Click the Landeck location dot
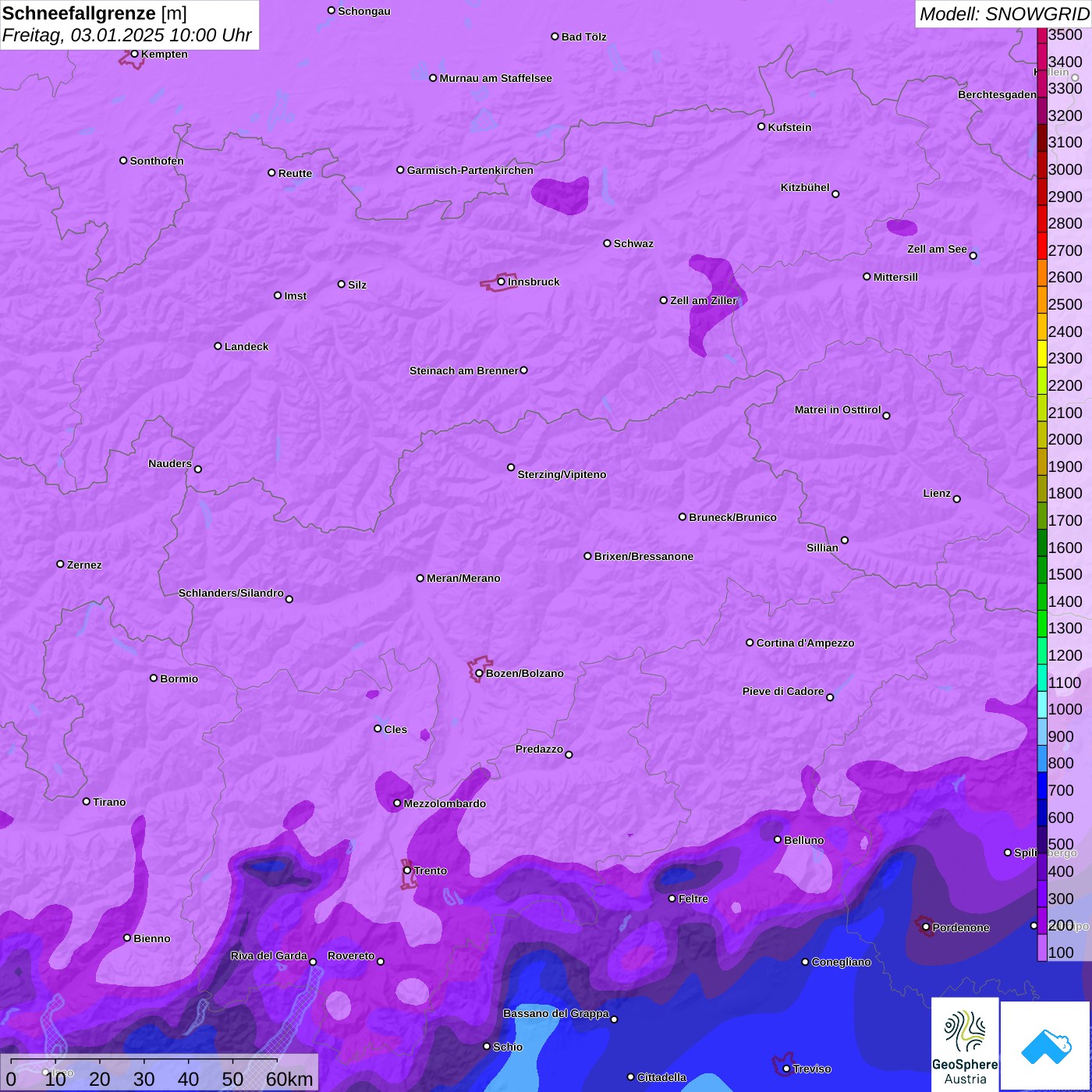The image size is (1092, 1092). [x=218, y=346]
